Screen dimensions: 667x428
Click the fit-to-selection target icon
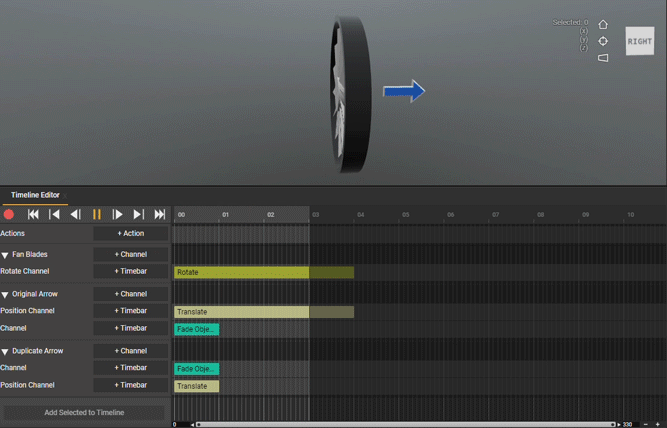click(x=603, y=41)
